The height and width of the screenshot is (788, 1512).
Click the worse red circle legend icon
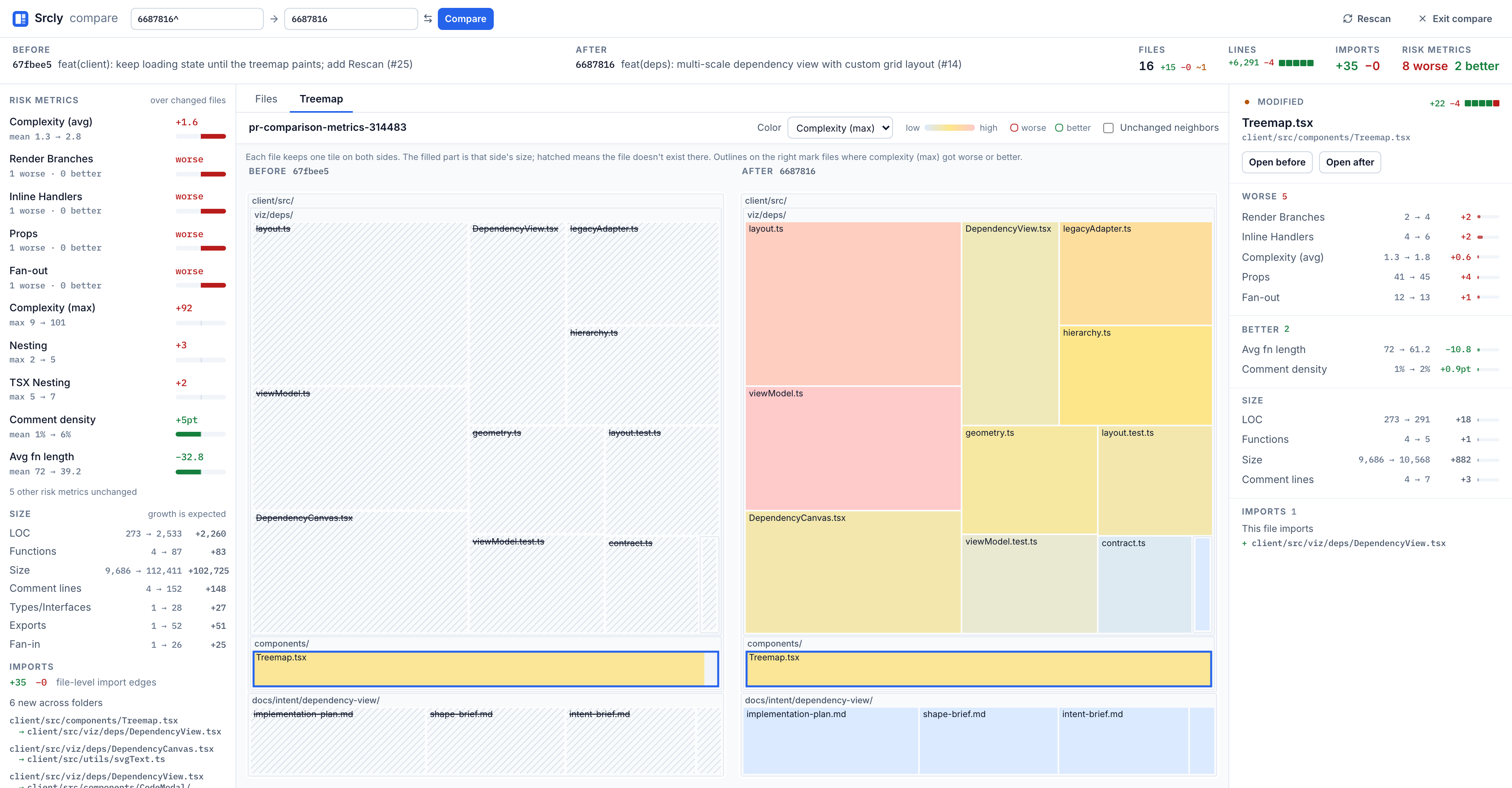point(1014,128)
